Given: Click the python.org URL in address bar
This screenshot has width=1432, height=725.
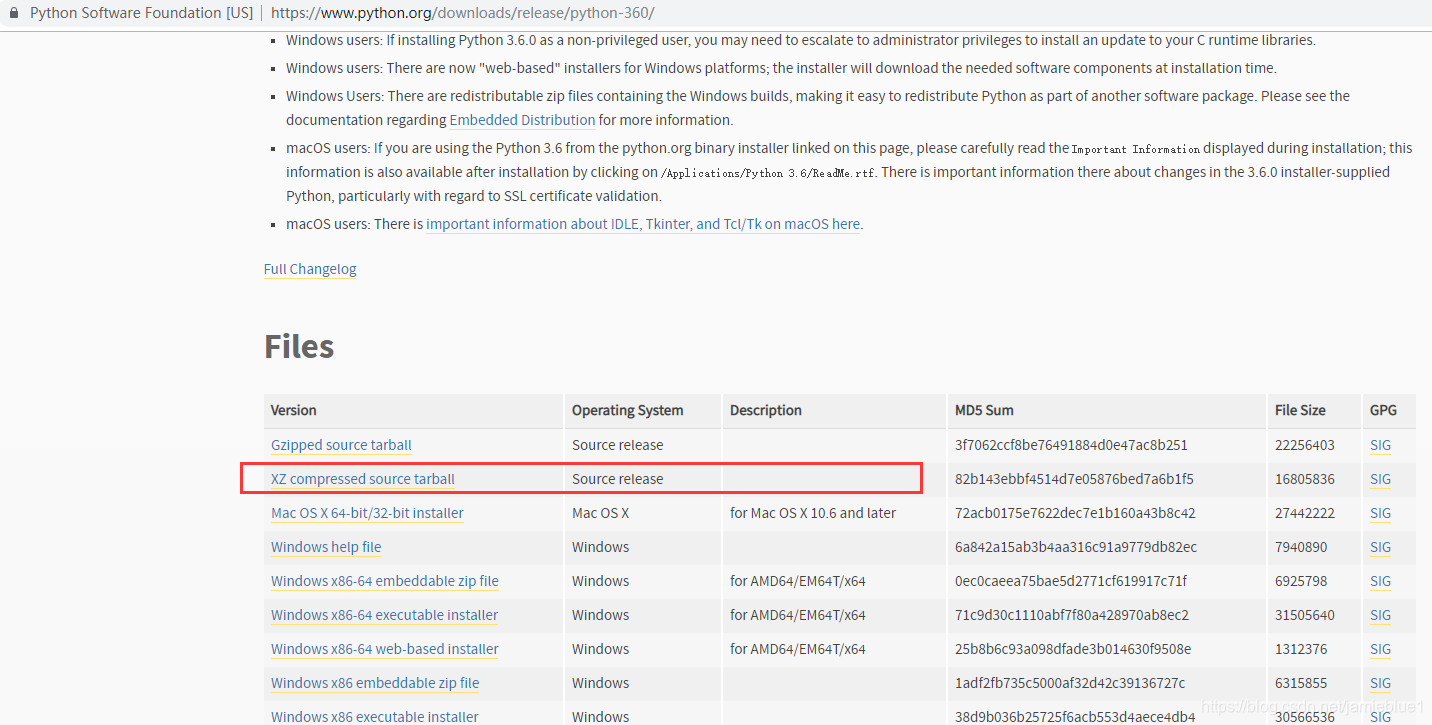Looking at the screenshot, I should click(x=462, y=13).
